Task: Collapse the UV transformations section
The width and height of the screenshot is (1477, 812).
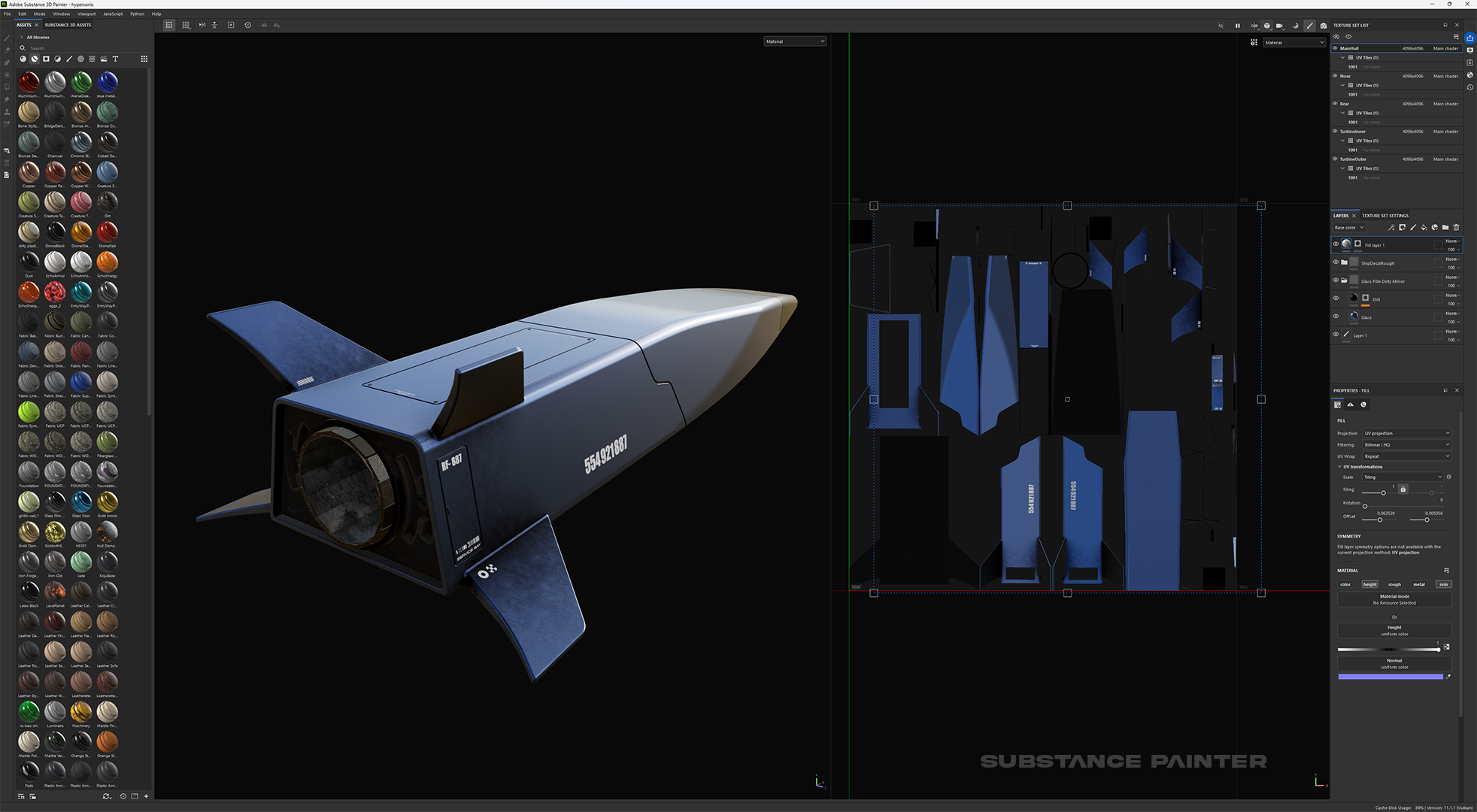Action: coord(1339,466)
